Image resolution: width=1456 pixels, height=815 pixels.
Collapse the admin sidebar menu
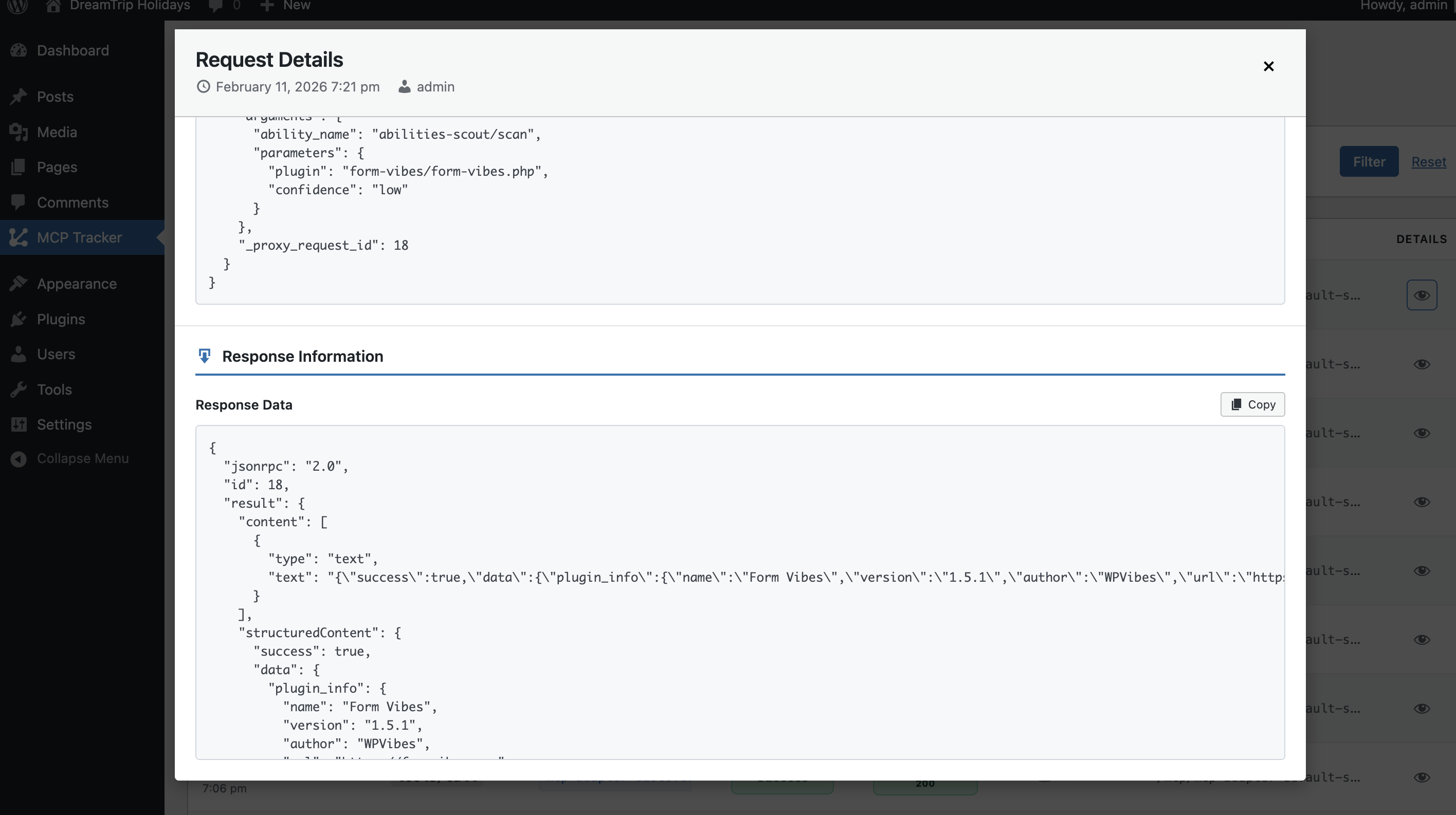tap(19, 458)
